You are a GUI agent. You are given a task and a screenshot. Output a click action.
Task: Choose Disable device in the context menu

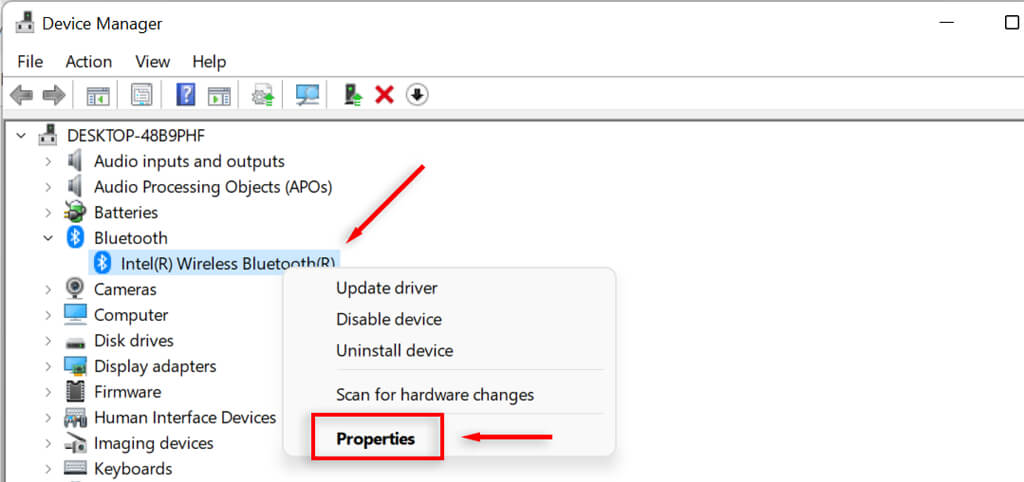tap(389, 319)
